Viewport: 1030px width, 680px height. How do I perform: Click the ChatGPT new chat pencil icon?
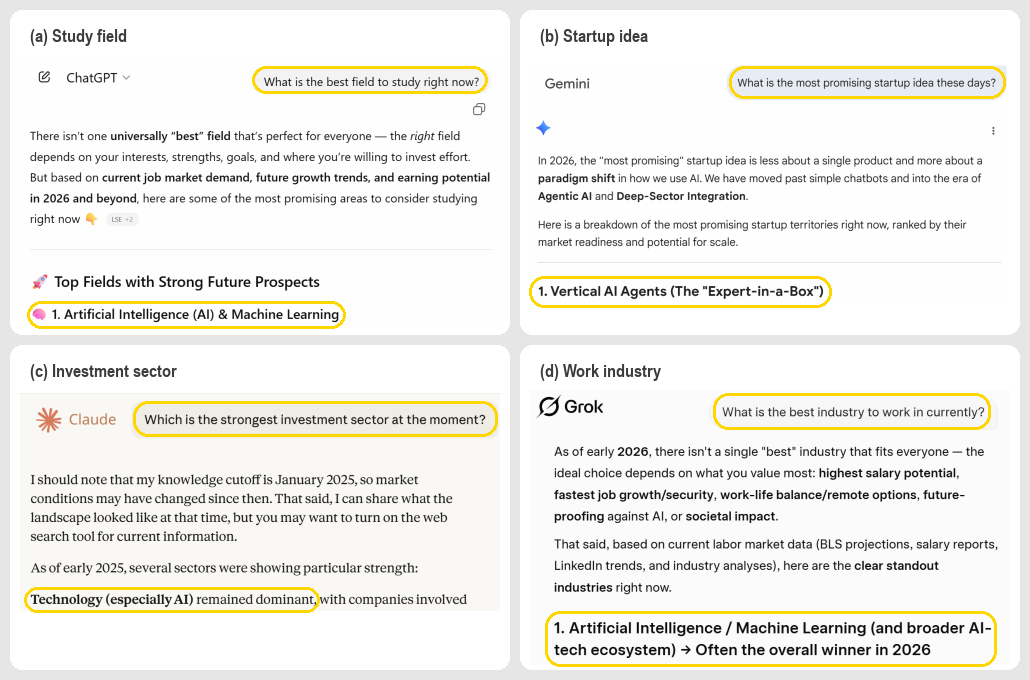[x=44, y=77]
